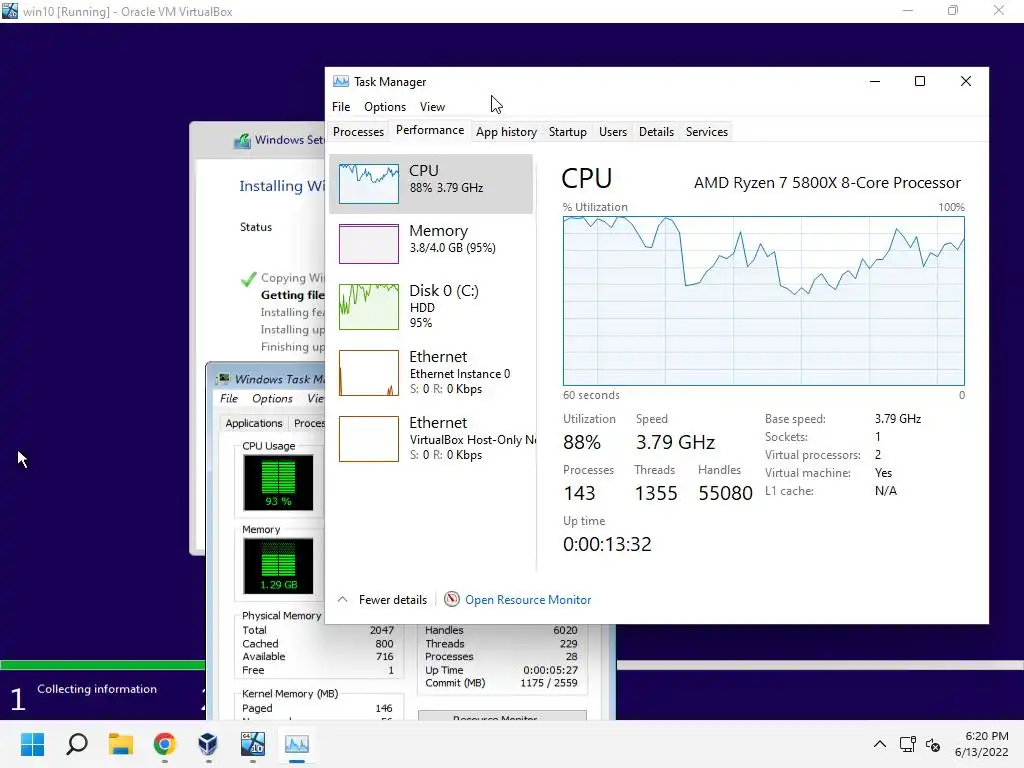The width and height of the screenshot is (1024, 768).
Task: Open VirtualBox Manager from the taskbar
Action: pos(208,744)
